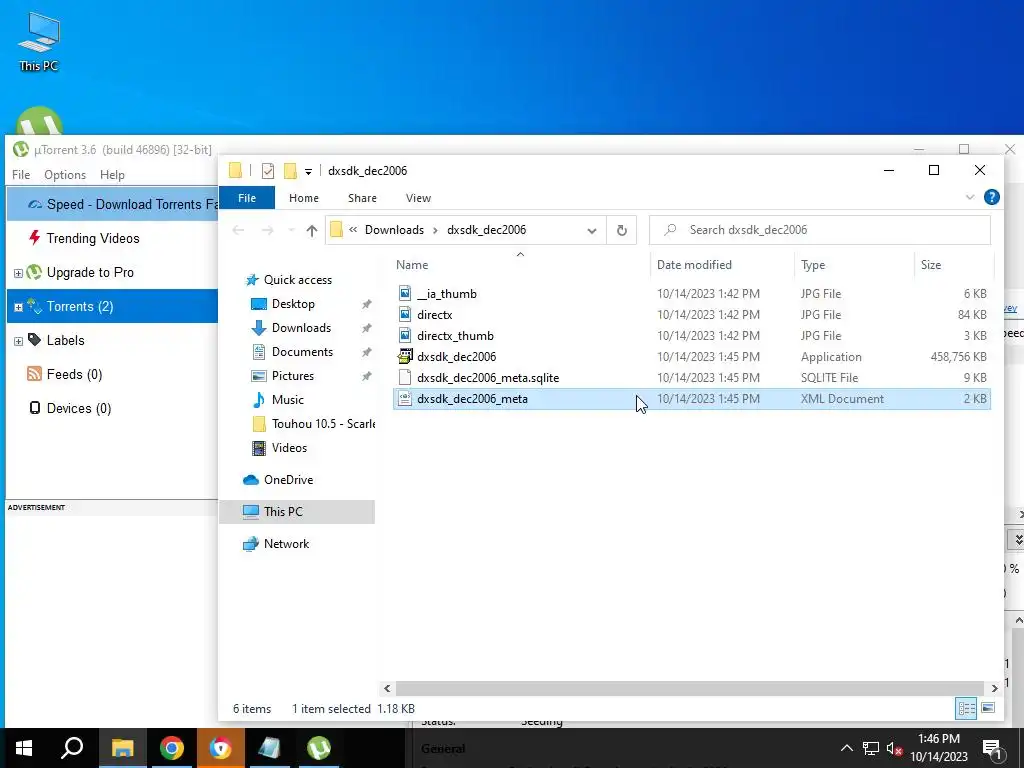Select the dxsdk_dec2006 application file

(x=692, y=357)
